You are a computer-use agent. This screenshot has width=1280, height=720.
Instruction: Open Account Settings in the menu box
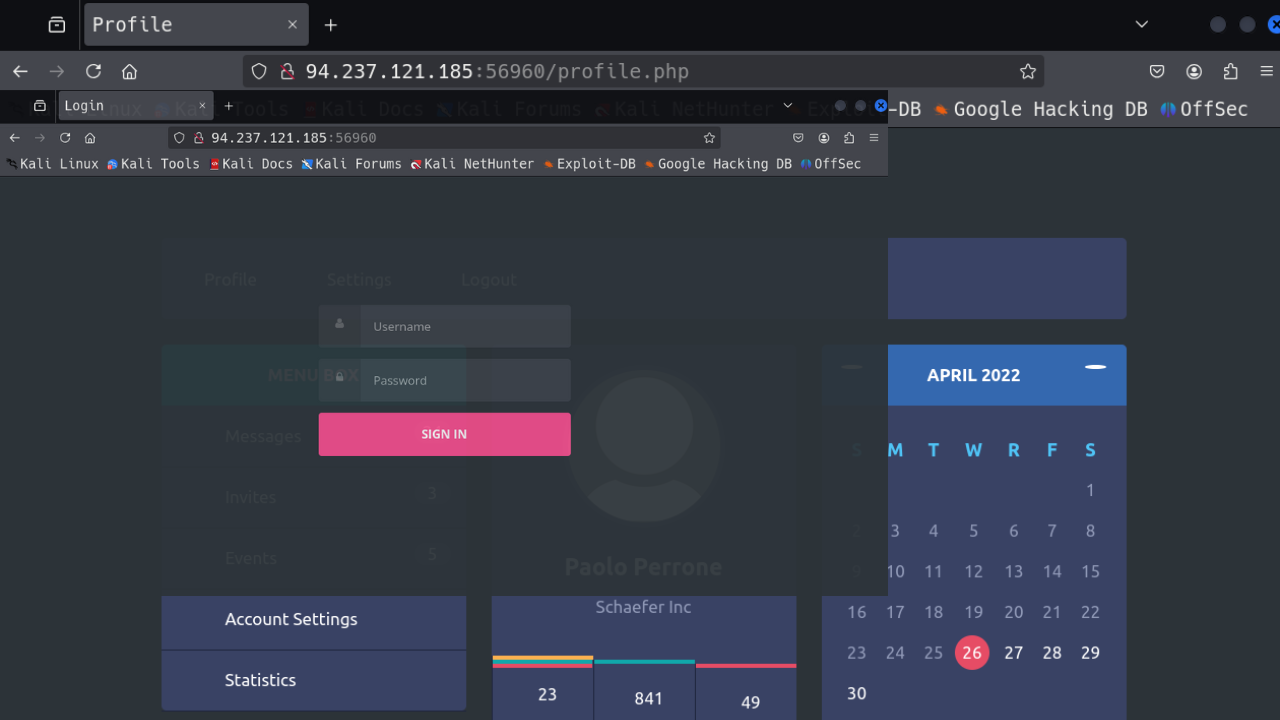click(291, 619)
